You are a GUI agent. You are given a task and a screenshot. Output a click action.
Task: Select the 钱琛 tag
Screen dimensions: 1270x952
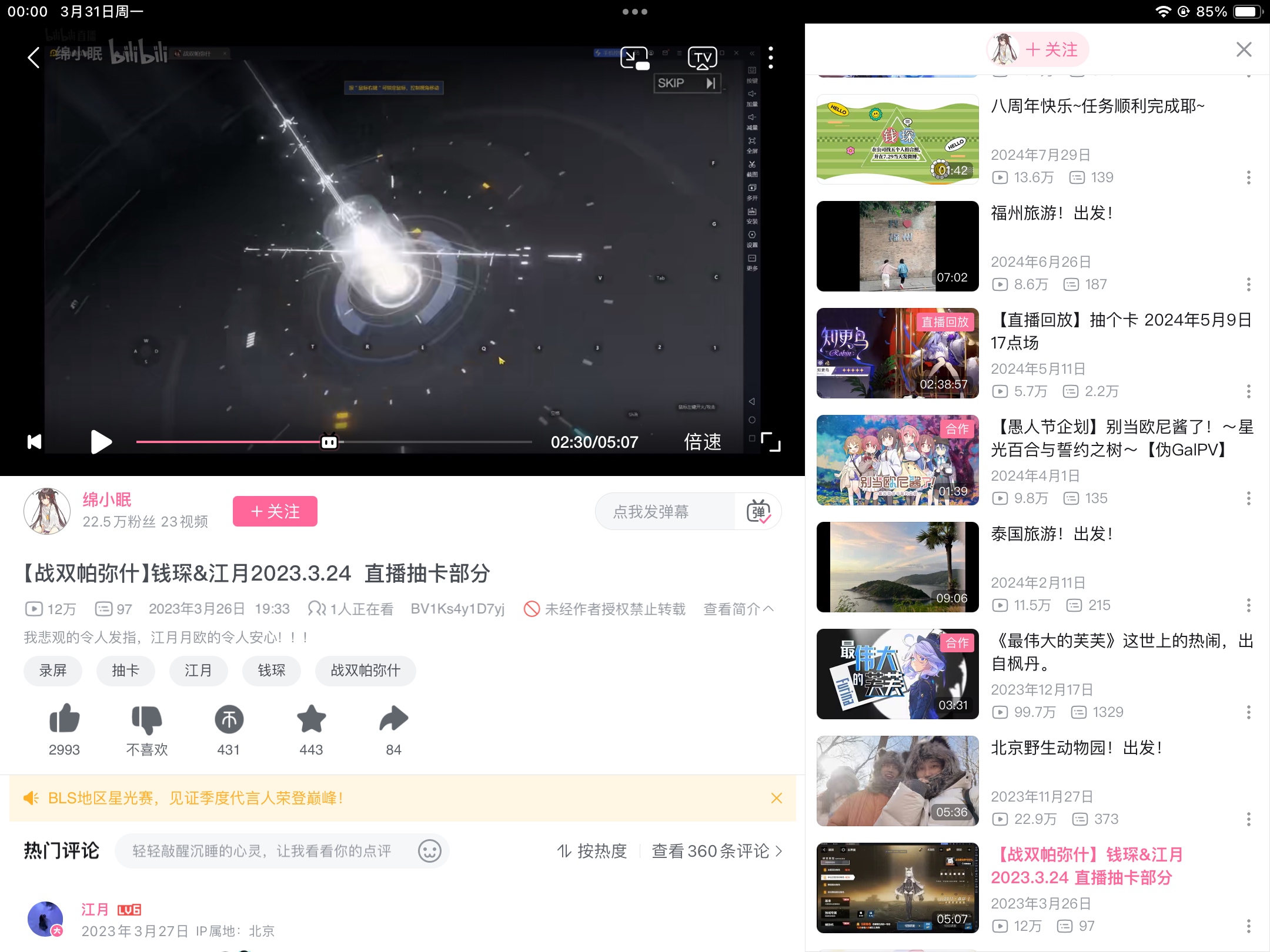272,671
